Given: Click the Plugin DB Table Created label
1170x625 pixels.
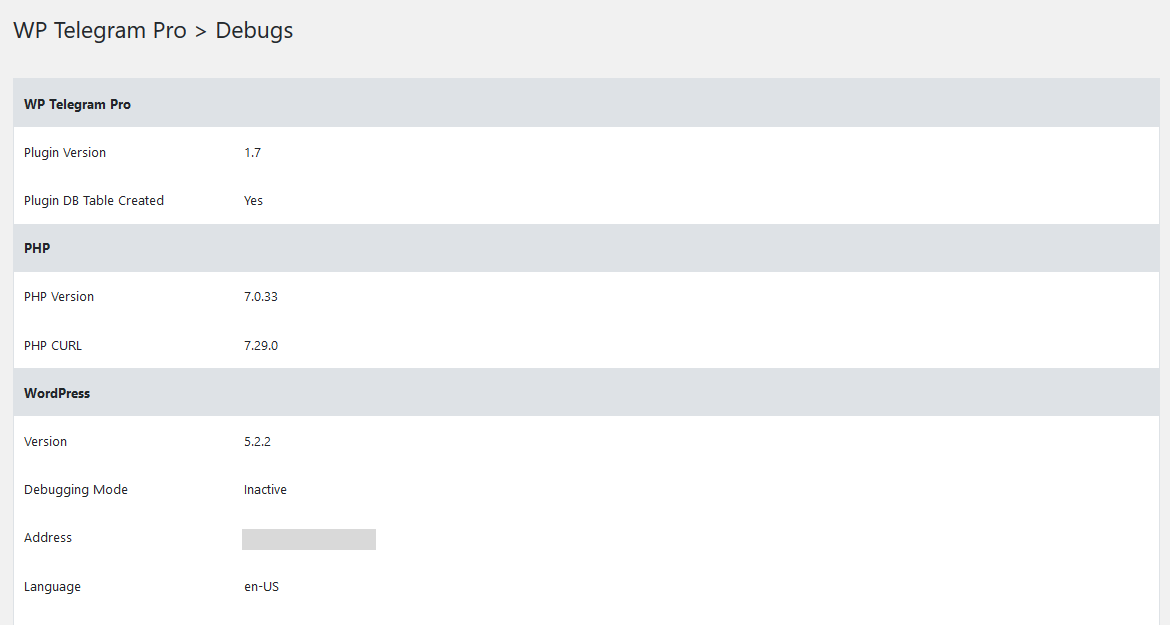Looking at the screenshot, I should [94, 201].
